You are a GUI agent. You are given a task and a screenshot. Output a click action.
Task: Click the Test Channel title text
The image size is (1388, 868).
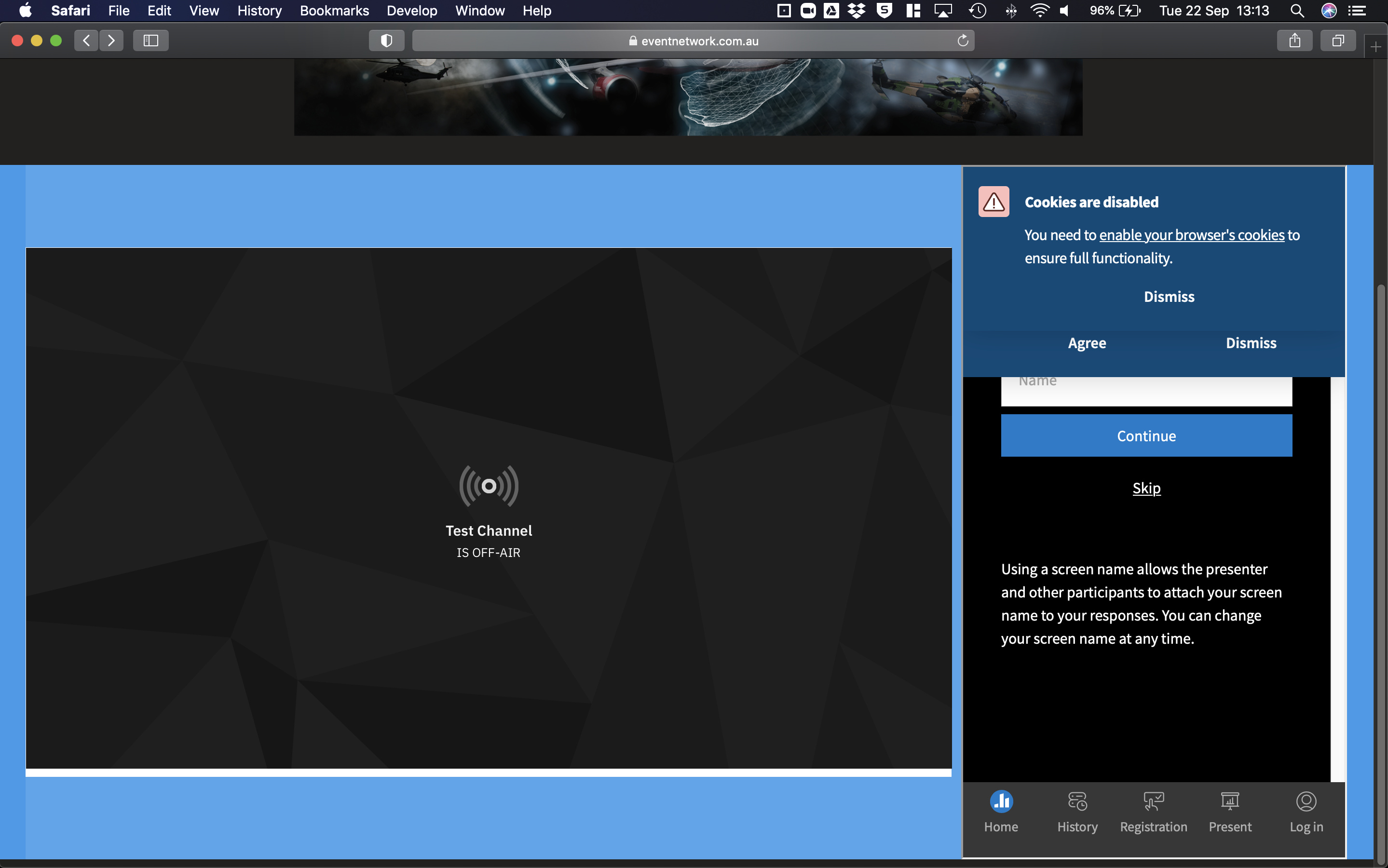tap(489, 530)
